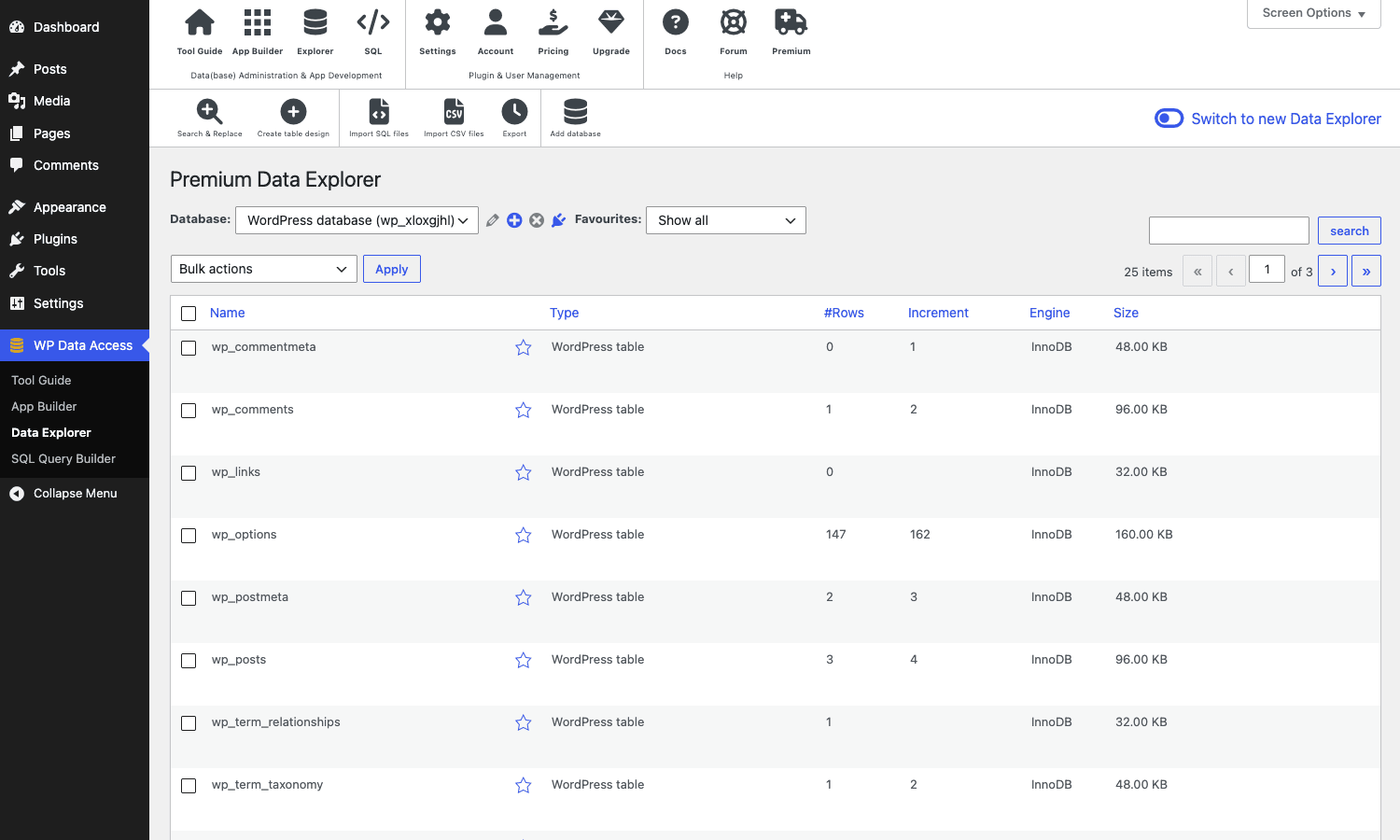Sort tables by Name column

tap(228, 313)
